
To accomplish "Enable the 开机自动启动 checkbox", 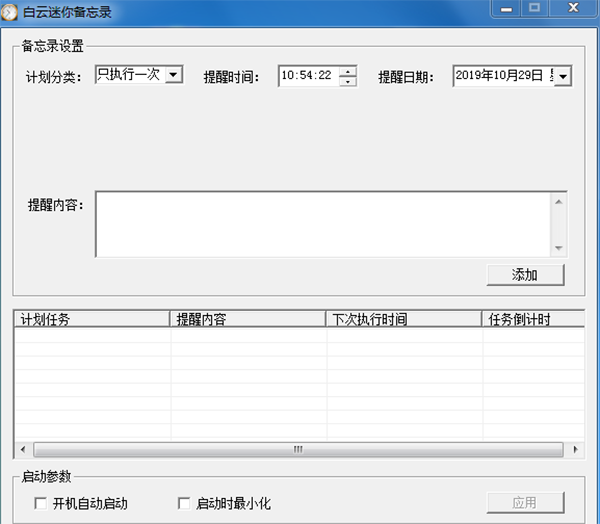I will coord(41,503).
